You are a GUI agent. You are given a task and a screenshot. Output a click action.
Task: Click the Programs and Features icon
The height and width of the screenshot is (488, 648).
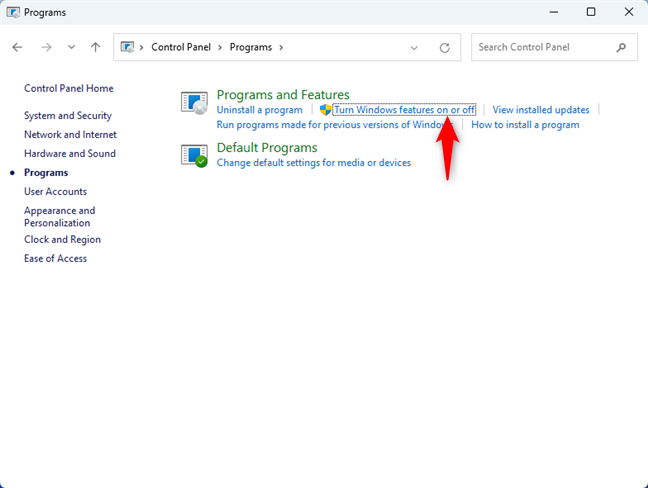pos(194,103)
